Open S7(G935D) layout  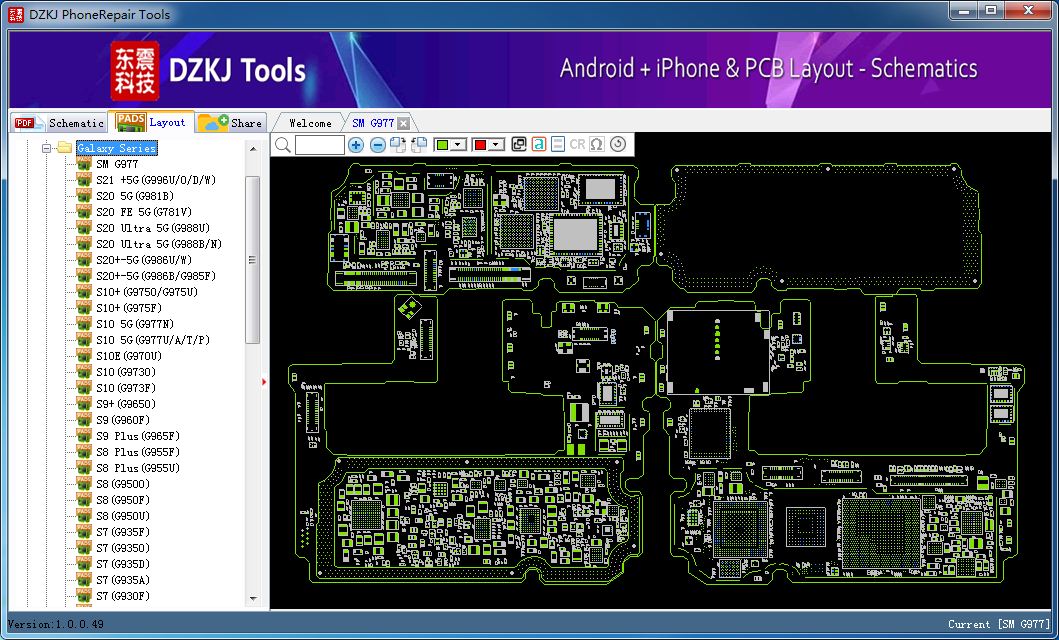point(123,564)
